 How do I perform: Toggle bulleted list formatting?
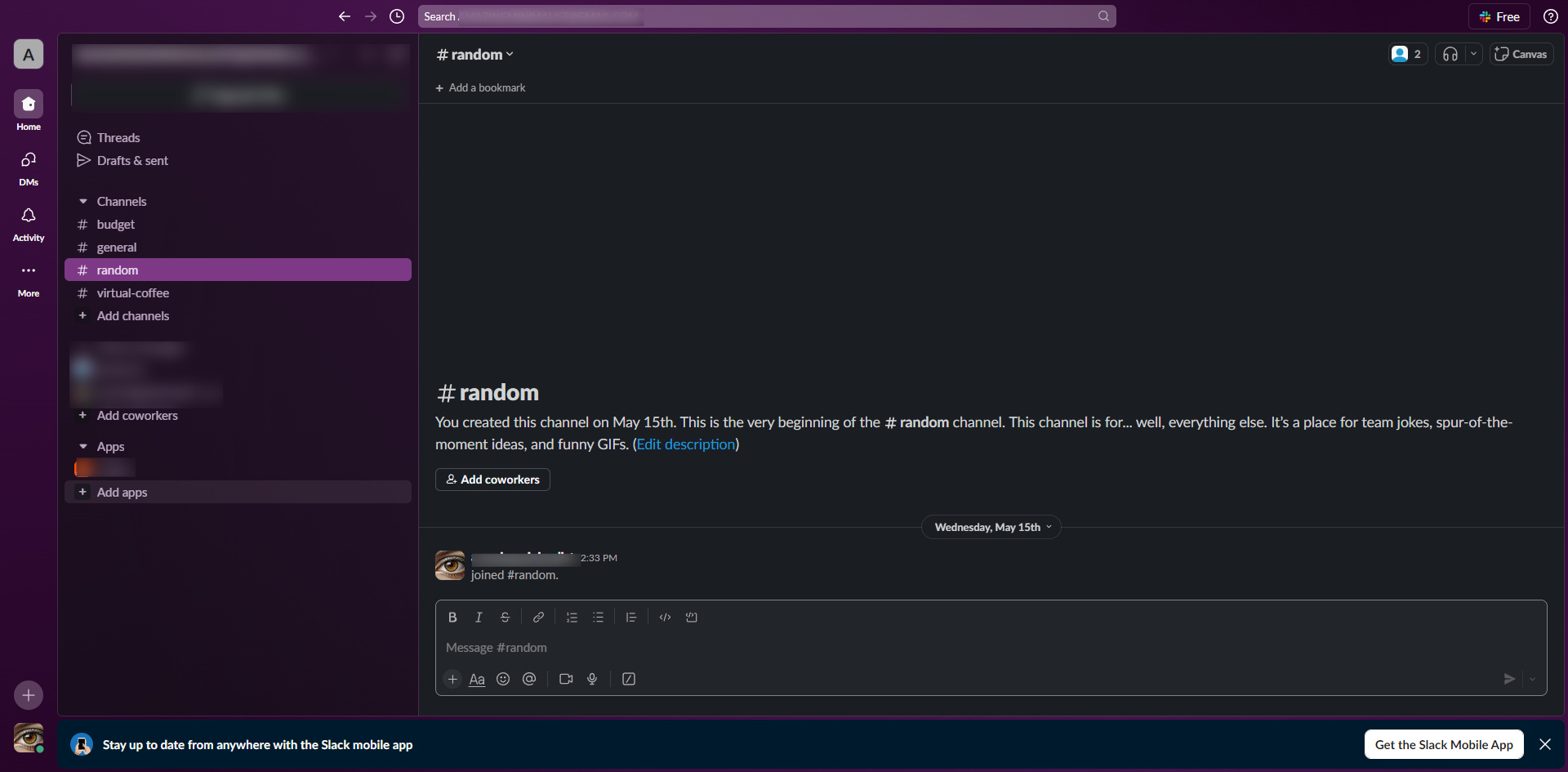[x=598, y=618]
